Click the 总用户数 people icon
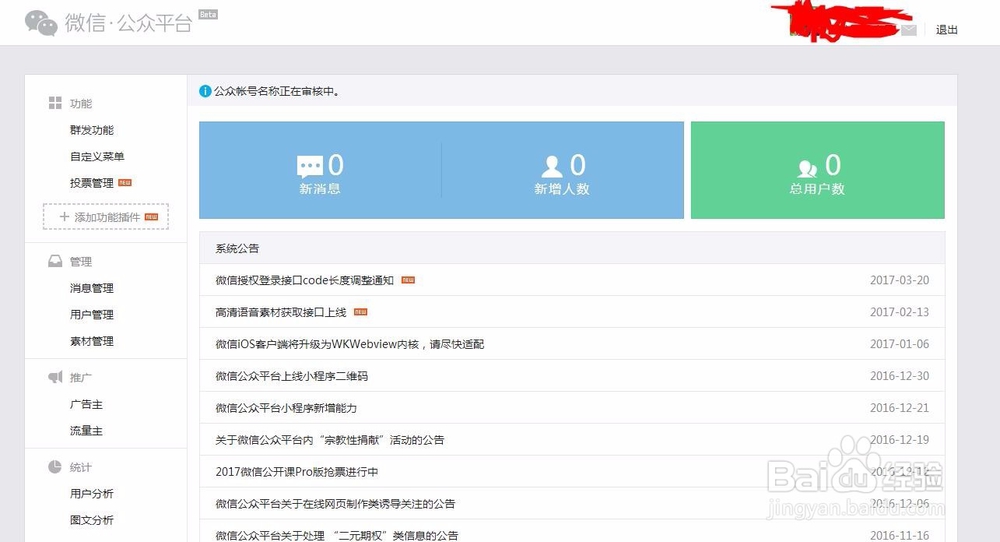 click(x=807, y=168)
